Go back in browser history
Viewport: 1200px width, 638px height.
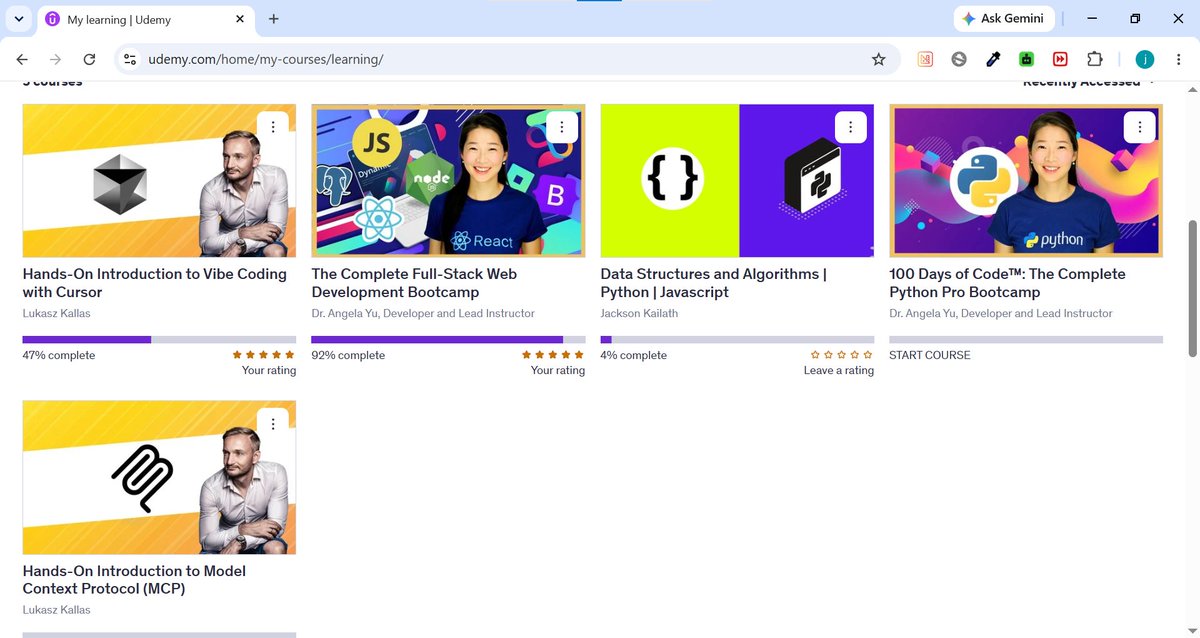coord(22,59)
